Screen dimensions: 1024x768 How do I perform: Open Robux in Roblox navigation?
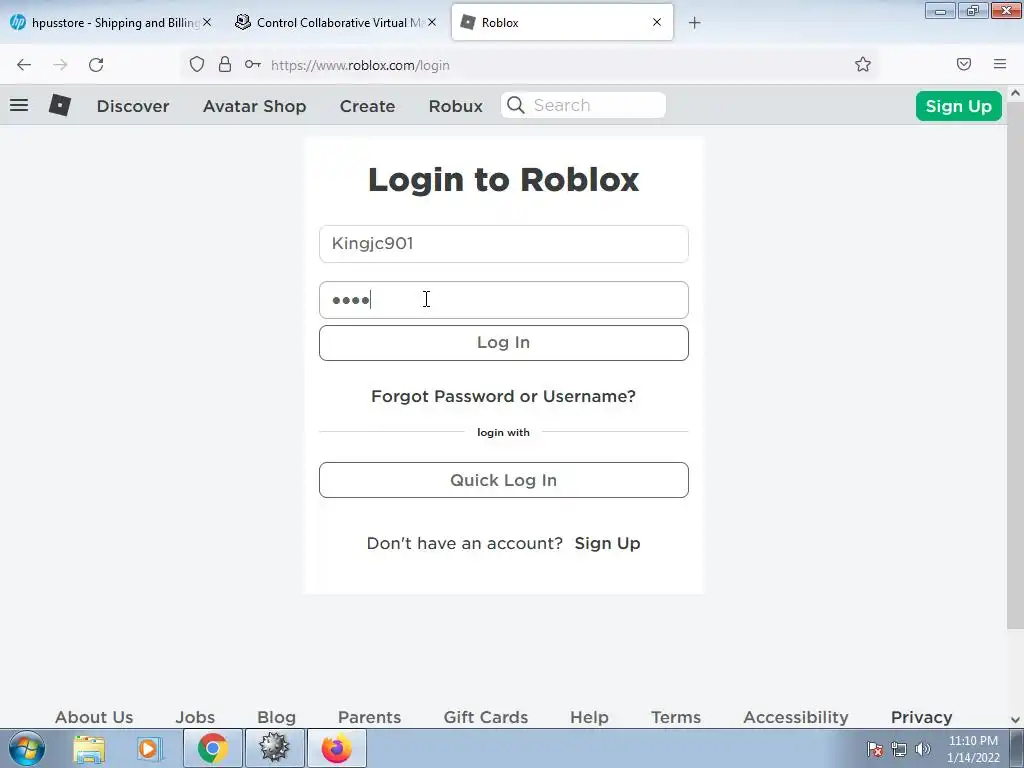point(456,106)
